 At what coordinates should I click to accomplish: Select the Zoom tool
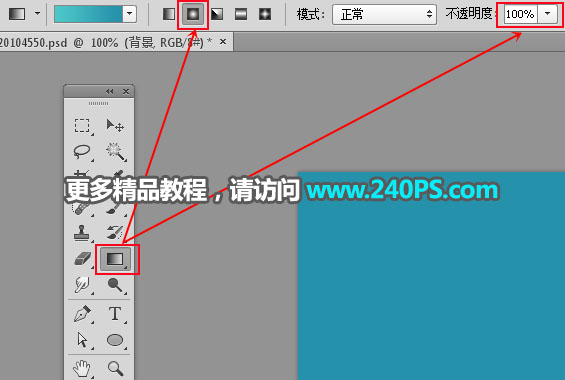click(x=115, y=368)
